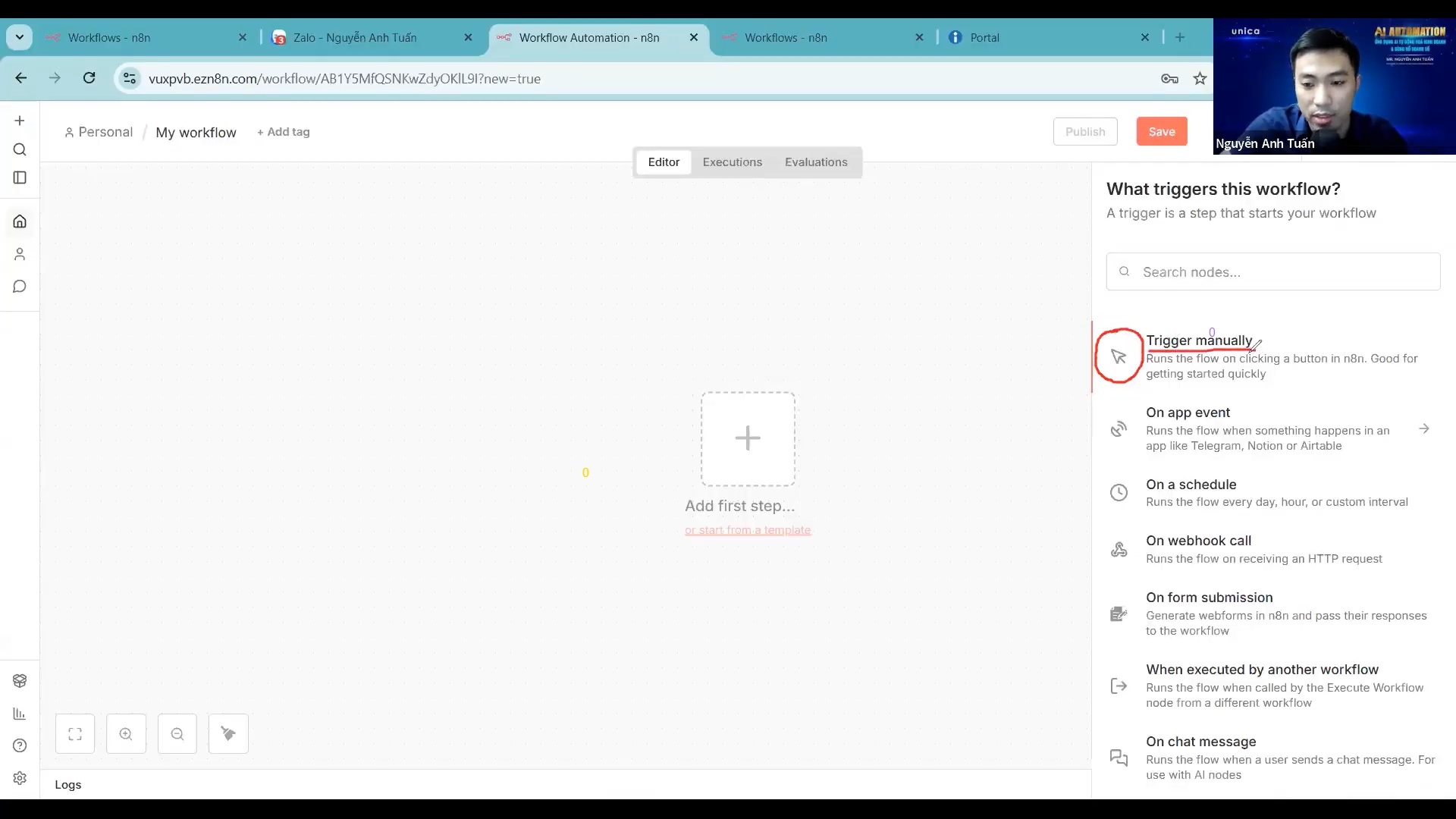Image resolution: width=1456 pixels, height=819 pixels.
Task: Click or start from a template link
Action: coord(748,530)
